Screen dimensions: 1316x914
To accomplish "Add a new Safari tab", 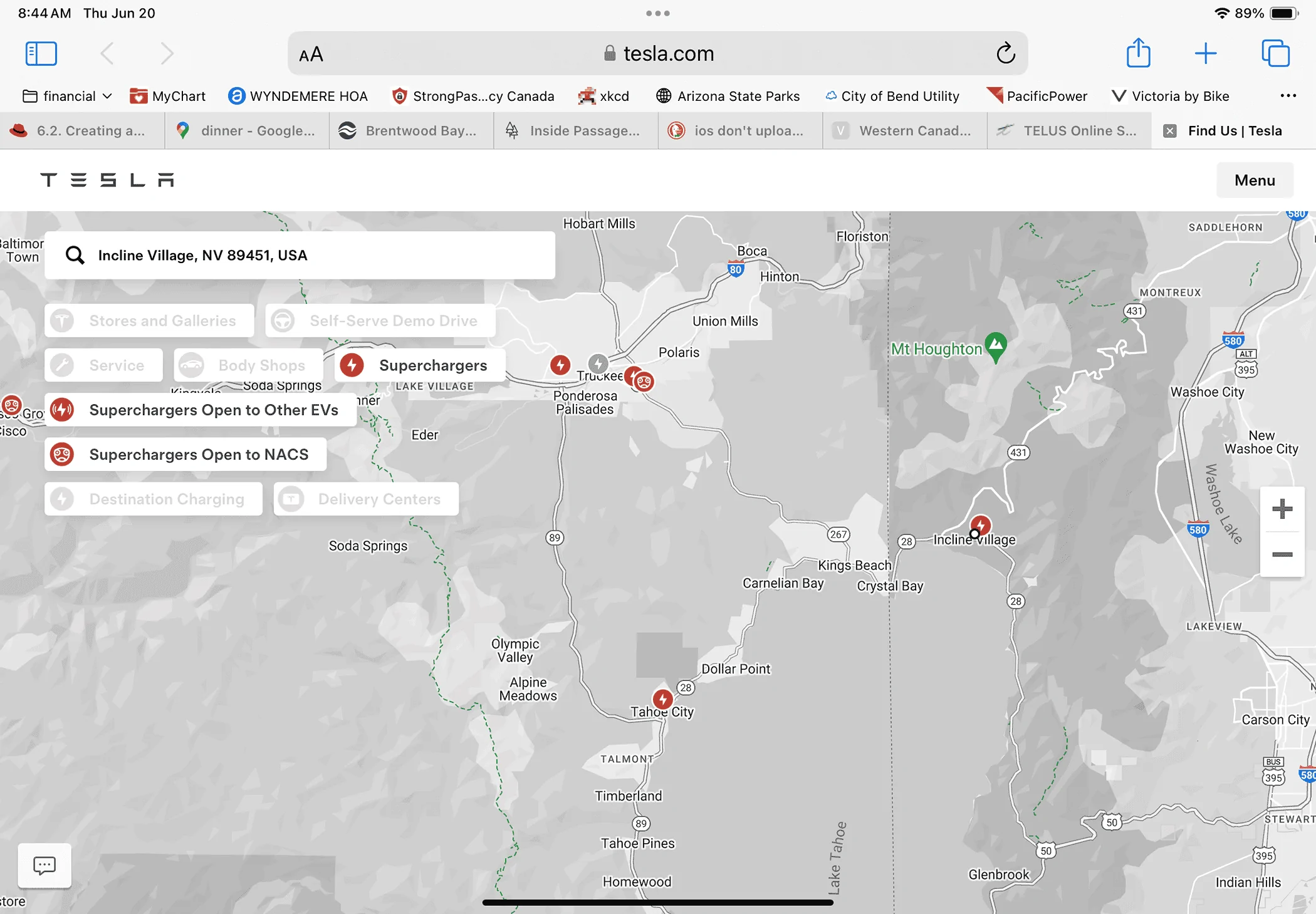I will (x=1206, y=53).
